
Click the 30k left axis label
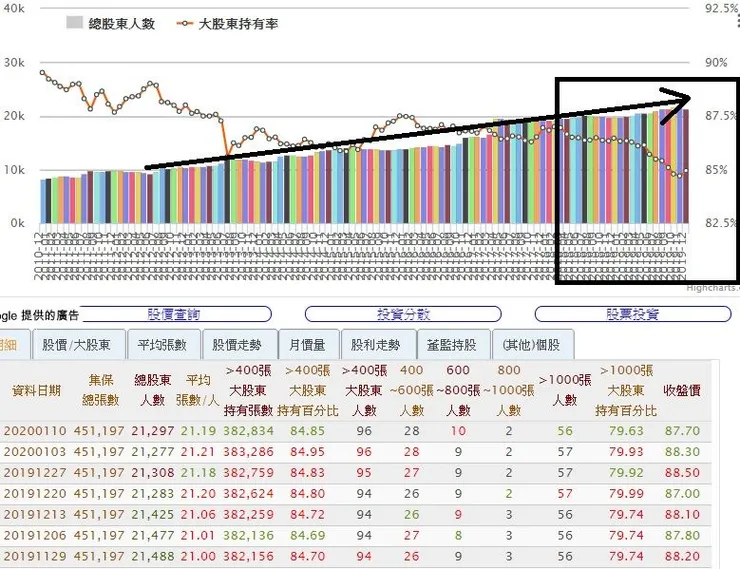pyautogui.click(x=14, y=62)
